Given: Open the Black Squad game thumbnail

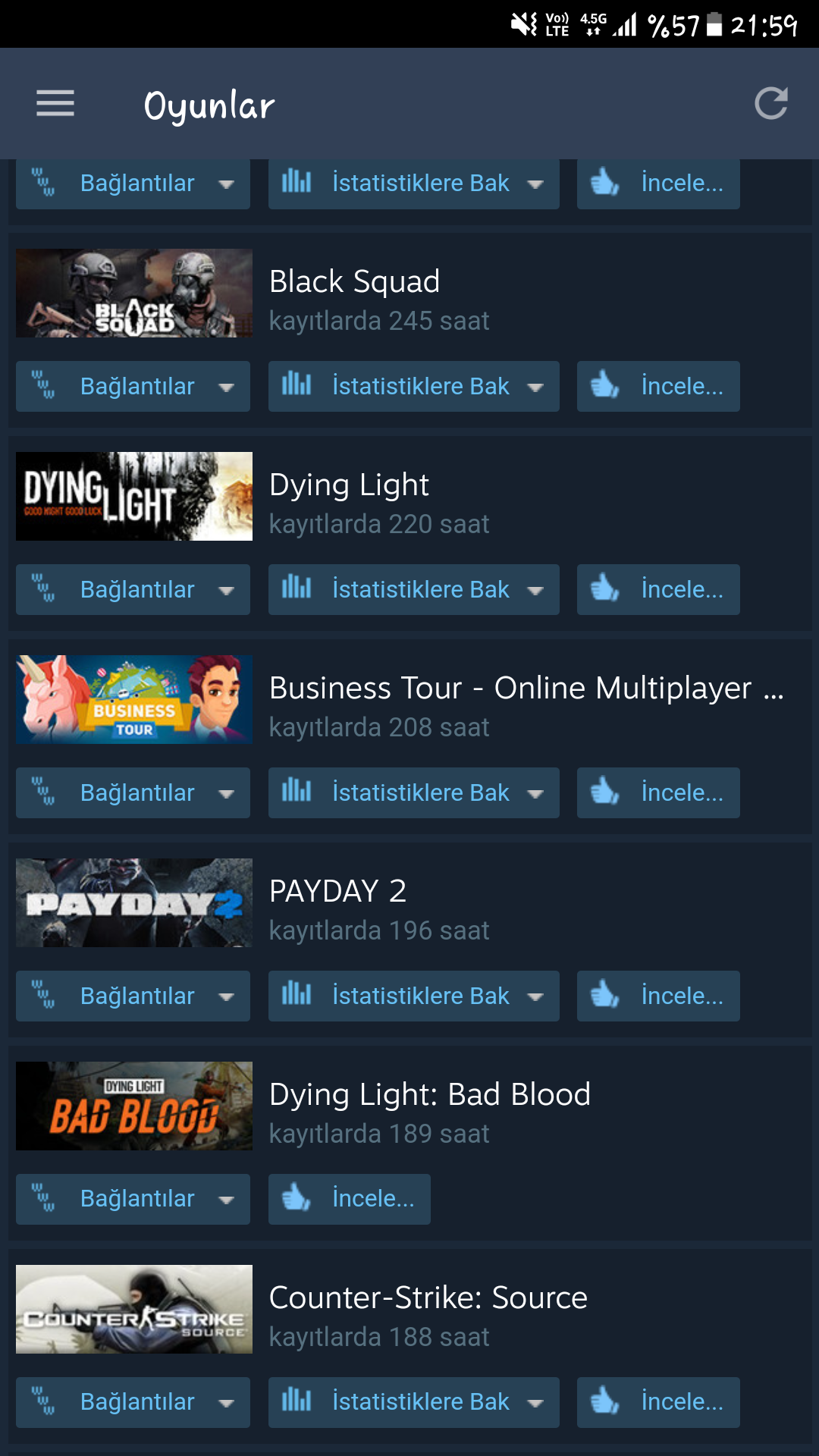Looking at the screenshot, I should [134, 293].
